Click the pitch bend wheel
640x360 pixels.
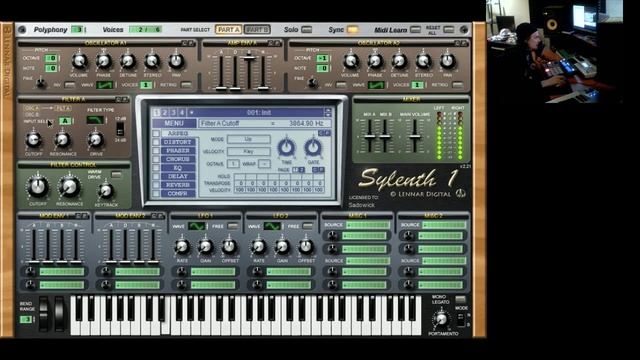click(44, 313)
